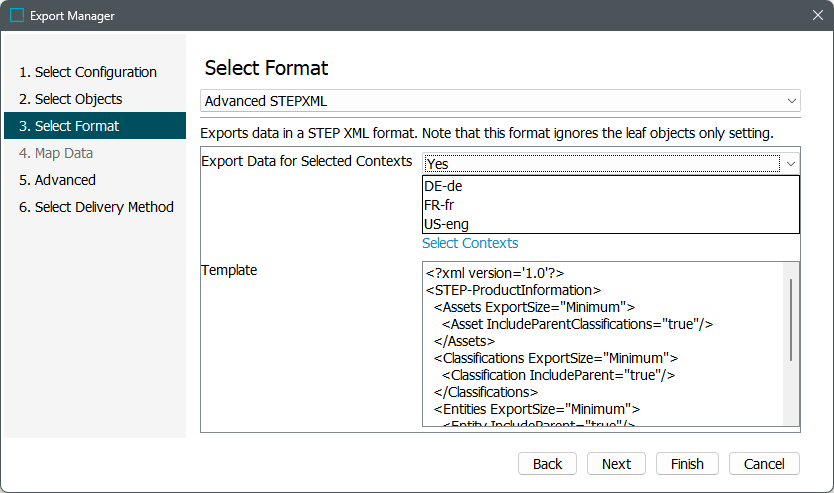Select the DE-de context
Screen dimensions: 834x493
[x=443, y=186]
